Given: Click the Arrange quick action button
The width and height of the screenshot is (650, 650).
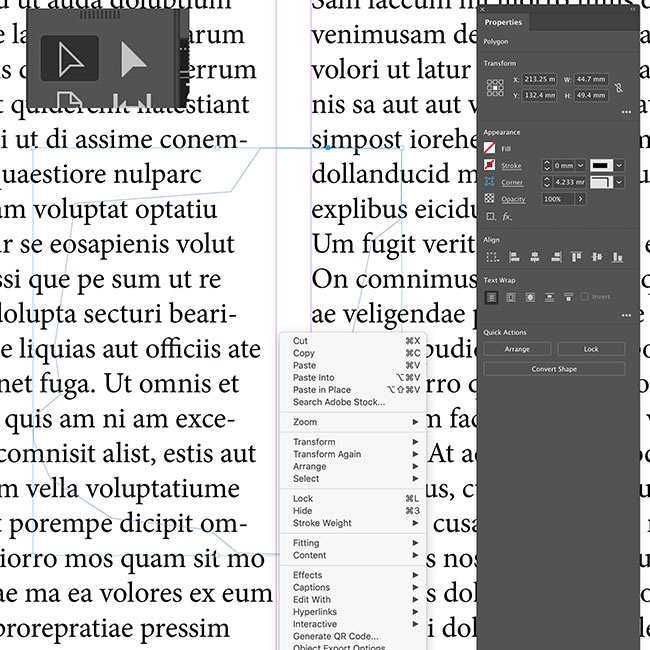Looking at the screenshot, I should tap(517, 349).
